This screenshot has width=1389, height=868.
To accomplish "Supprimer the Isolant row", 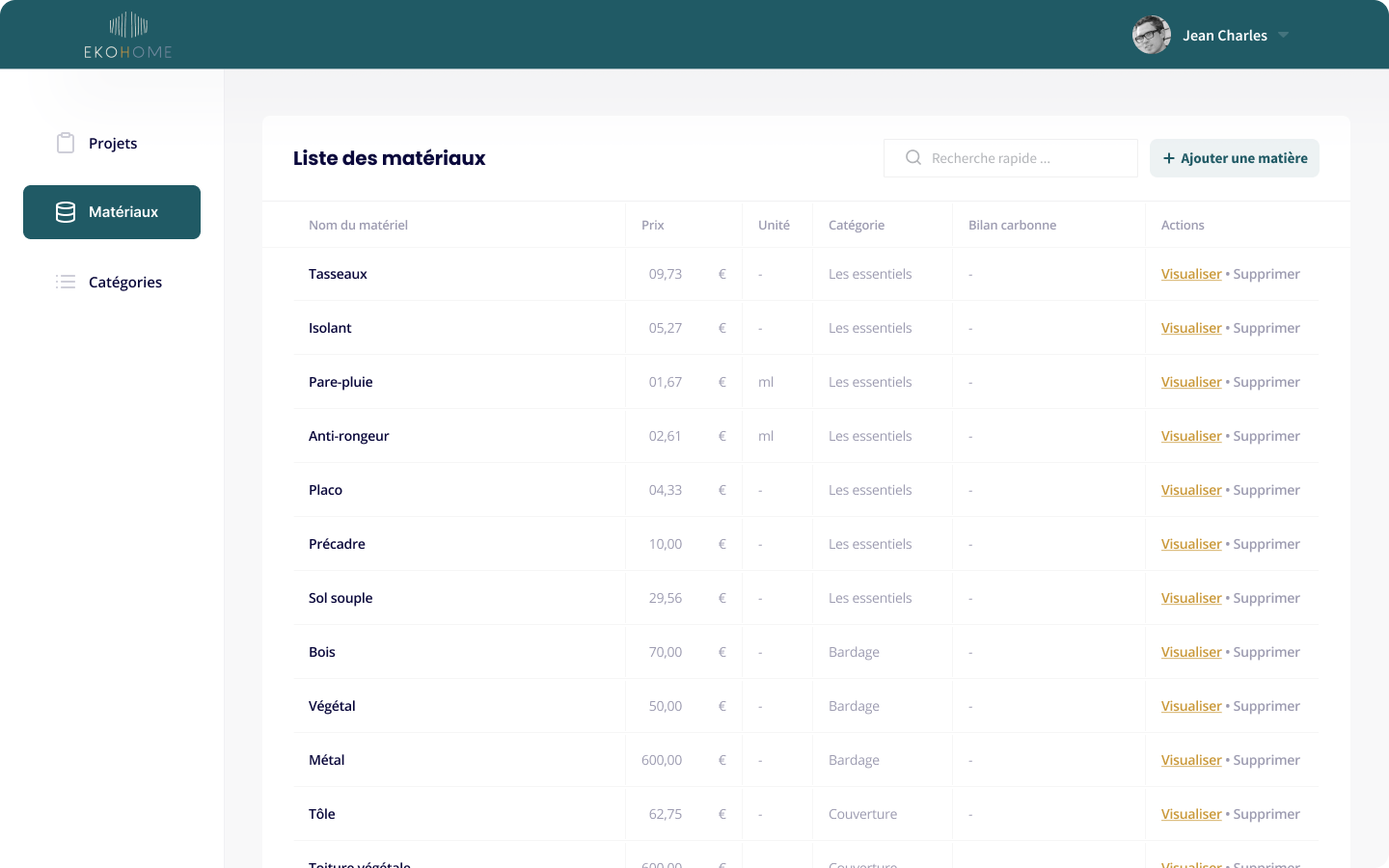I will (x=1266, y=328).
